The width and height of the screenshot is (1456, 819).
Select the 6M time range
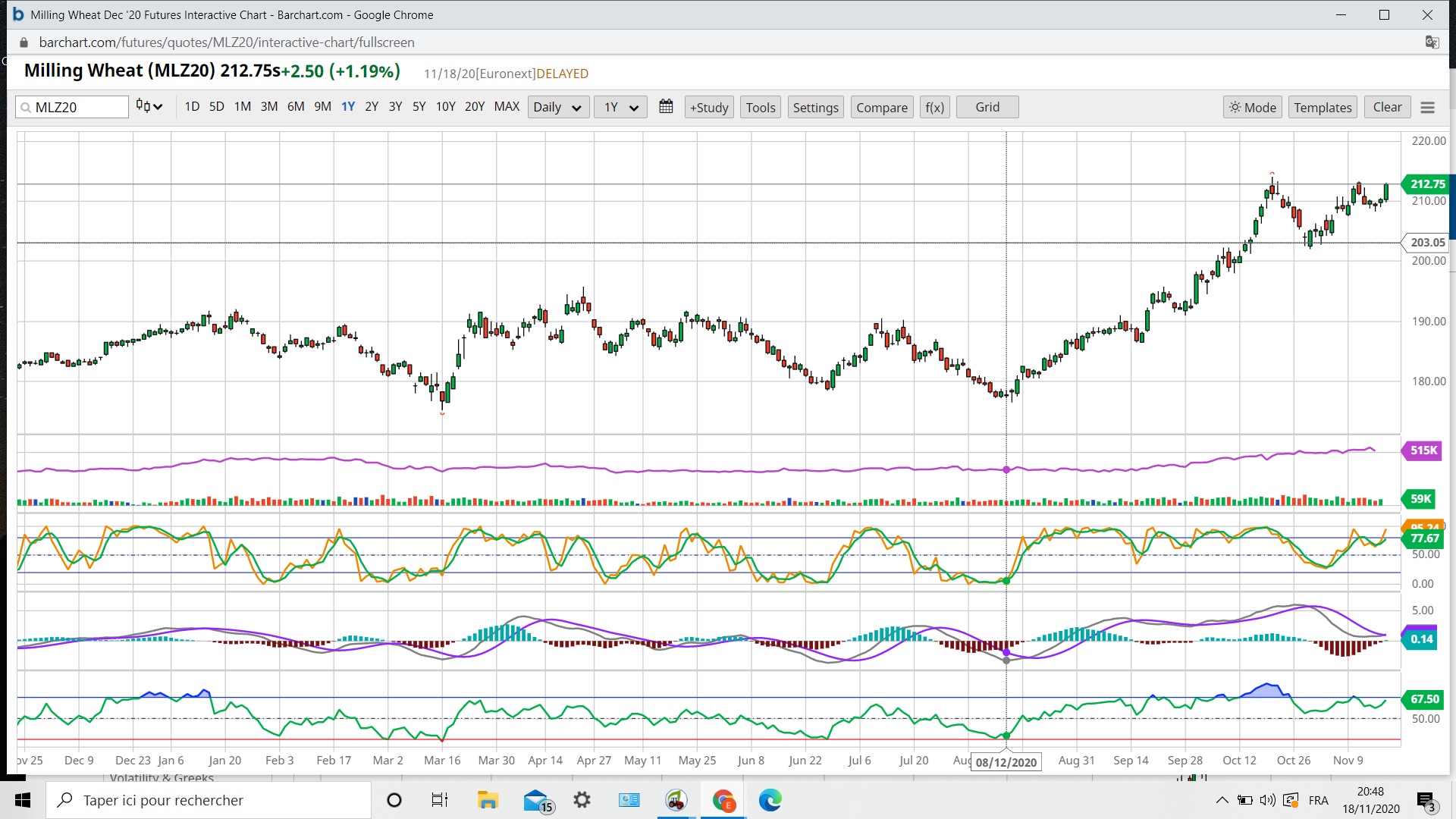pos(296,107)
